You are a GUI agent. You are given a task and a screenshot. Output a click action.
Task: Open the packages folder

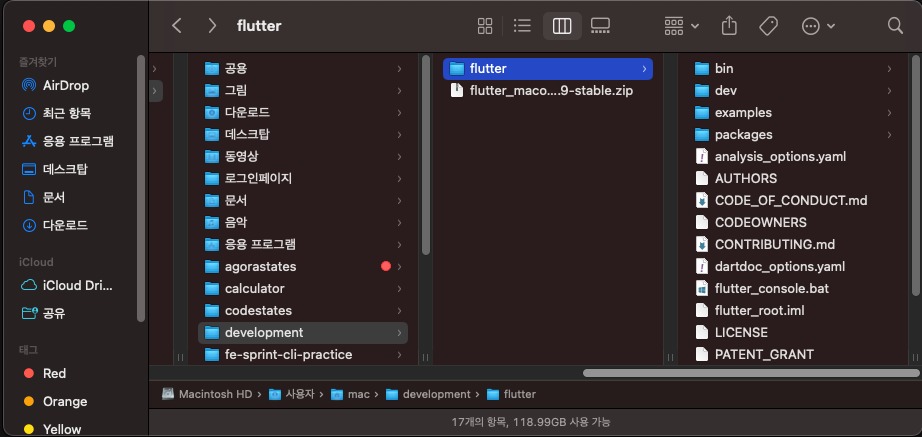tap(793, 135)
